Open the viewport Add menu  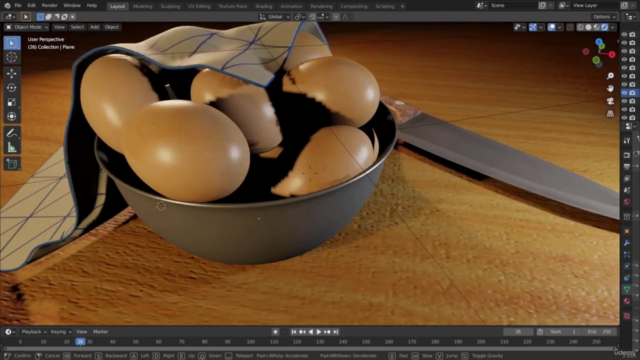coord(94,27)
